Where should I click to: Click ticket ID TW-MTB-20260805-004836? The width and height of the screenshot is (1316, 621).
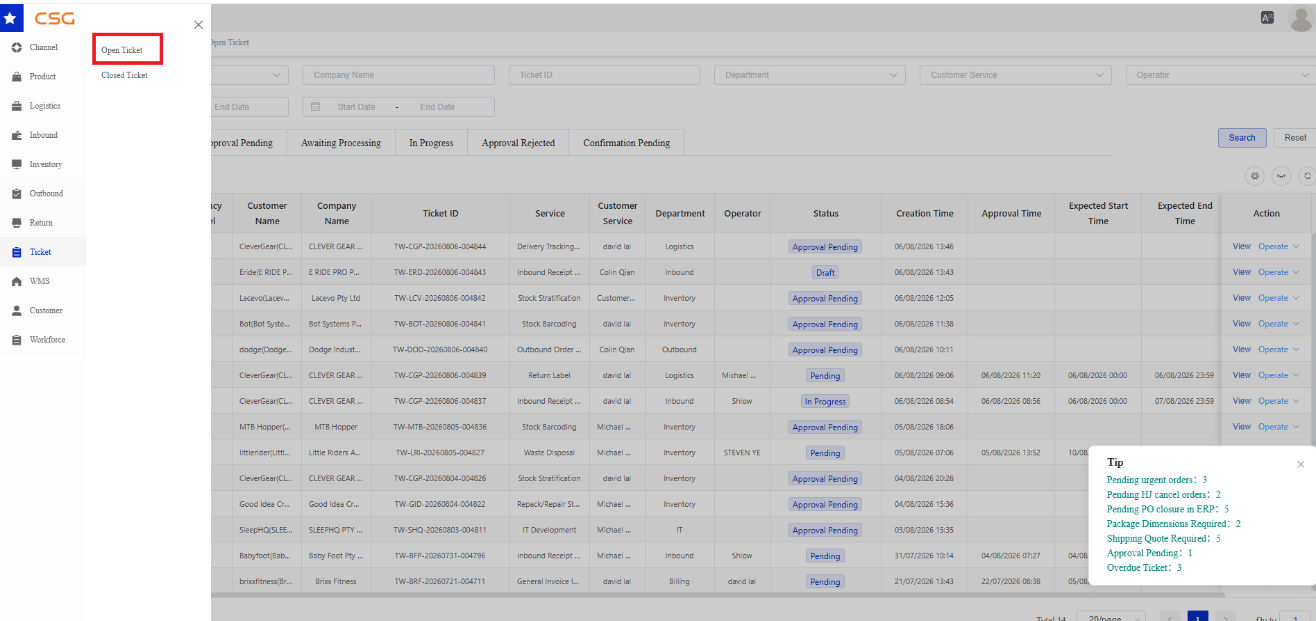pyautogui.click(x=440, y=427)
